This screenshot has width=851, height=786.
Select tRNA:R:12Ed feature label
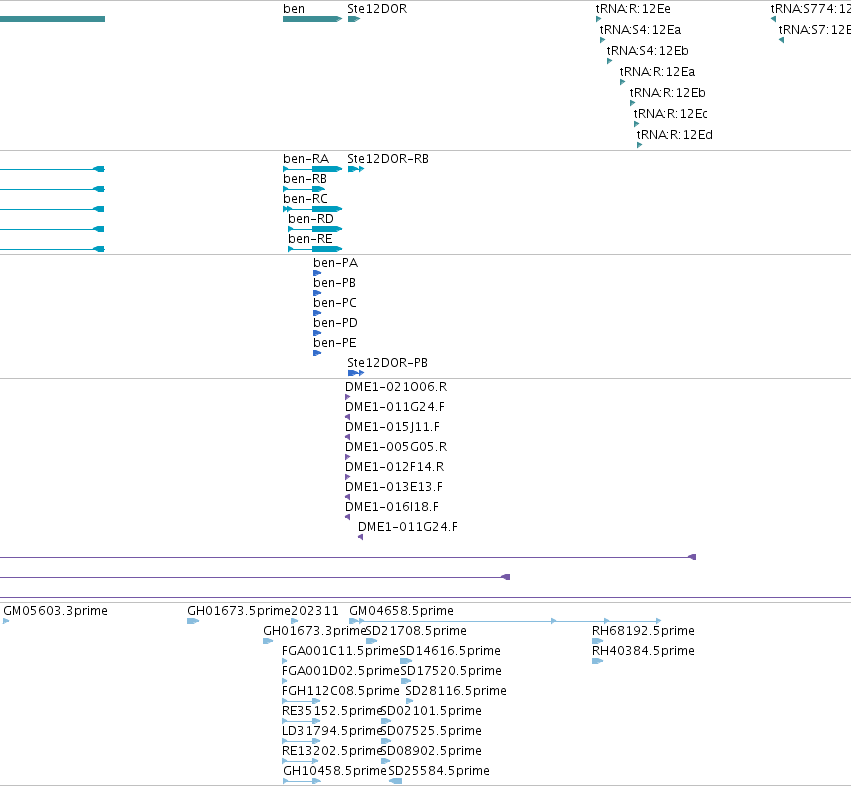coord(675,135)
